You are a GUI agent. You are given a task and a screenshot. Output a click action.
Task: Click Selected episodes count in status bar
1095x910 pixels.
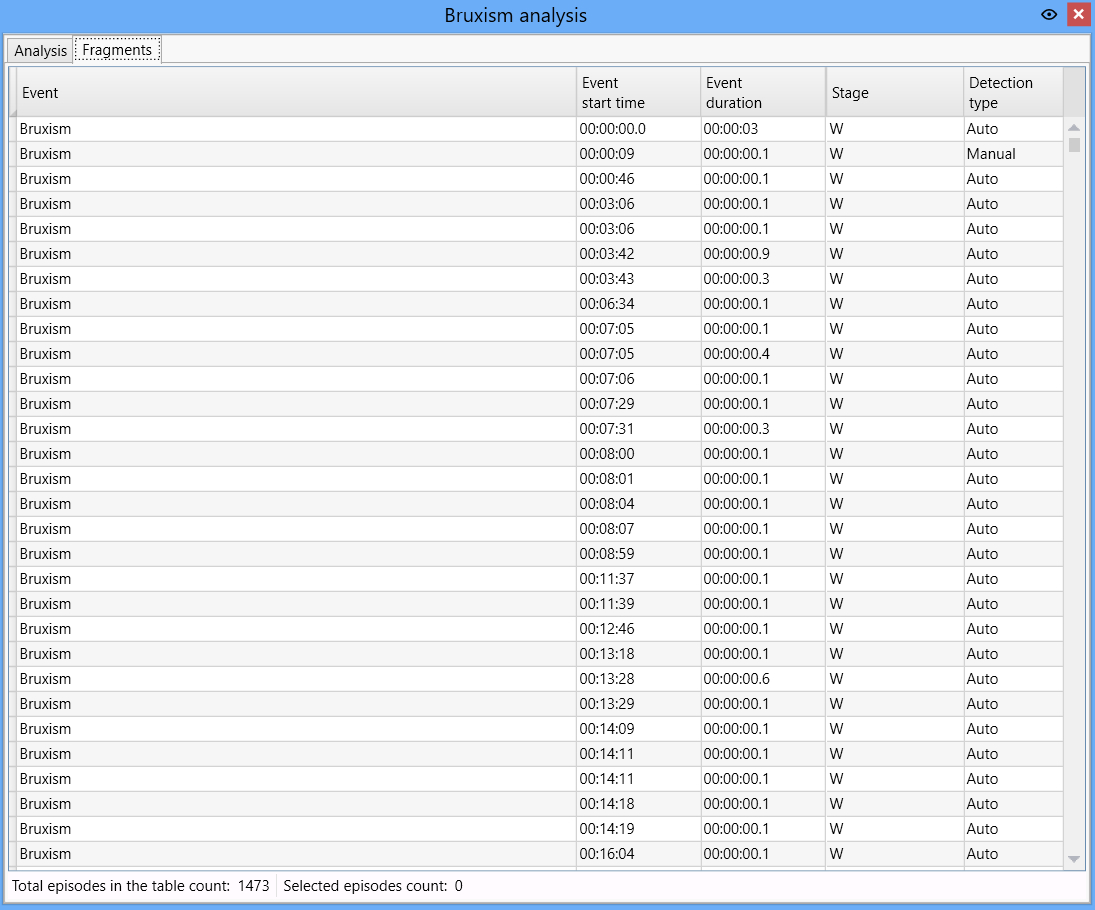coord(373,886)
